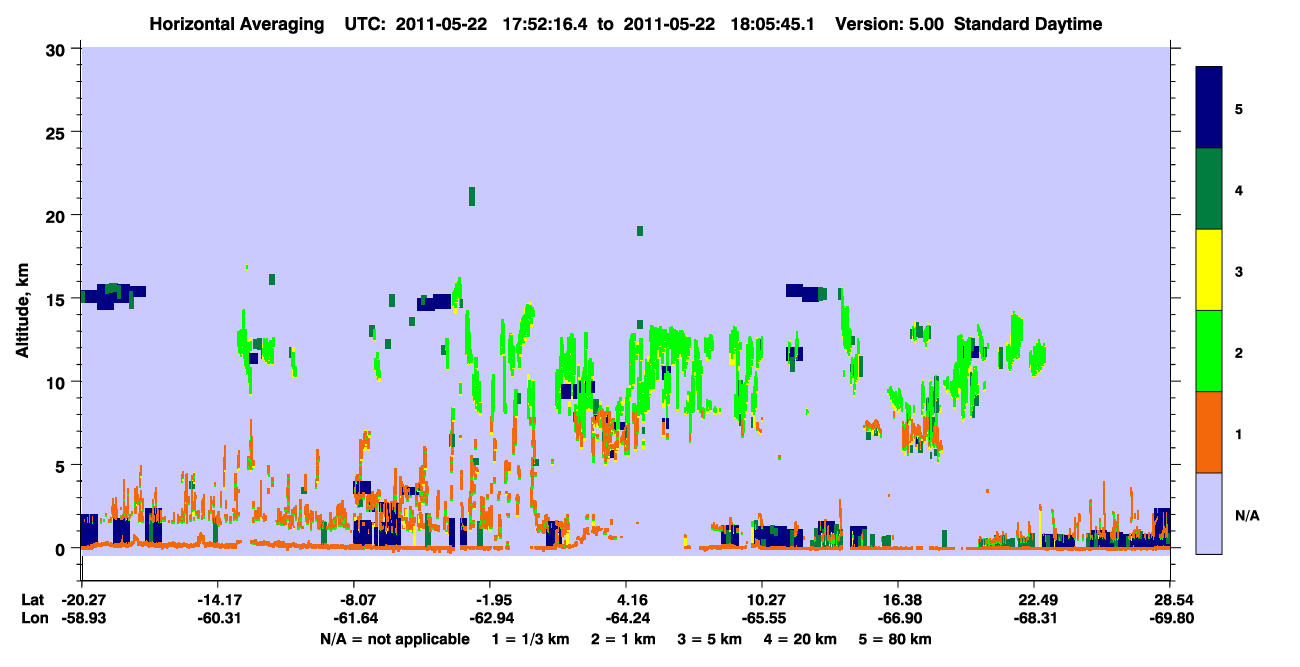The width and height of the screenshot is (1300, 667).
Task: Click the orange colorbar segment labeled 1
Action: (1209, 432)
